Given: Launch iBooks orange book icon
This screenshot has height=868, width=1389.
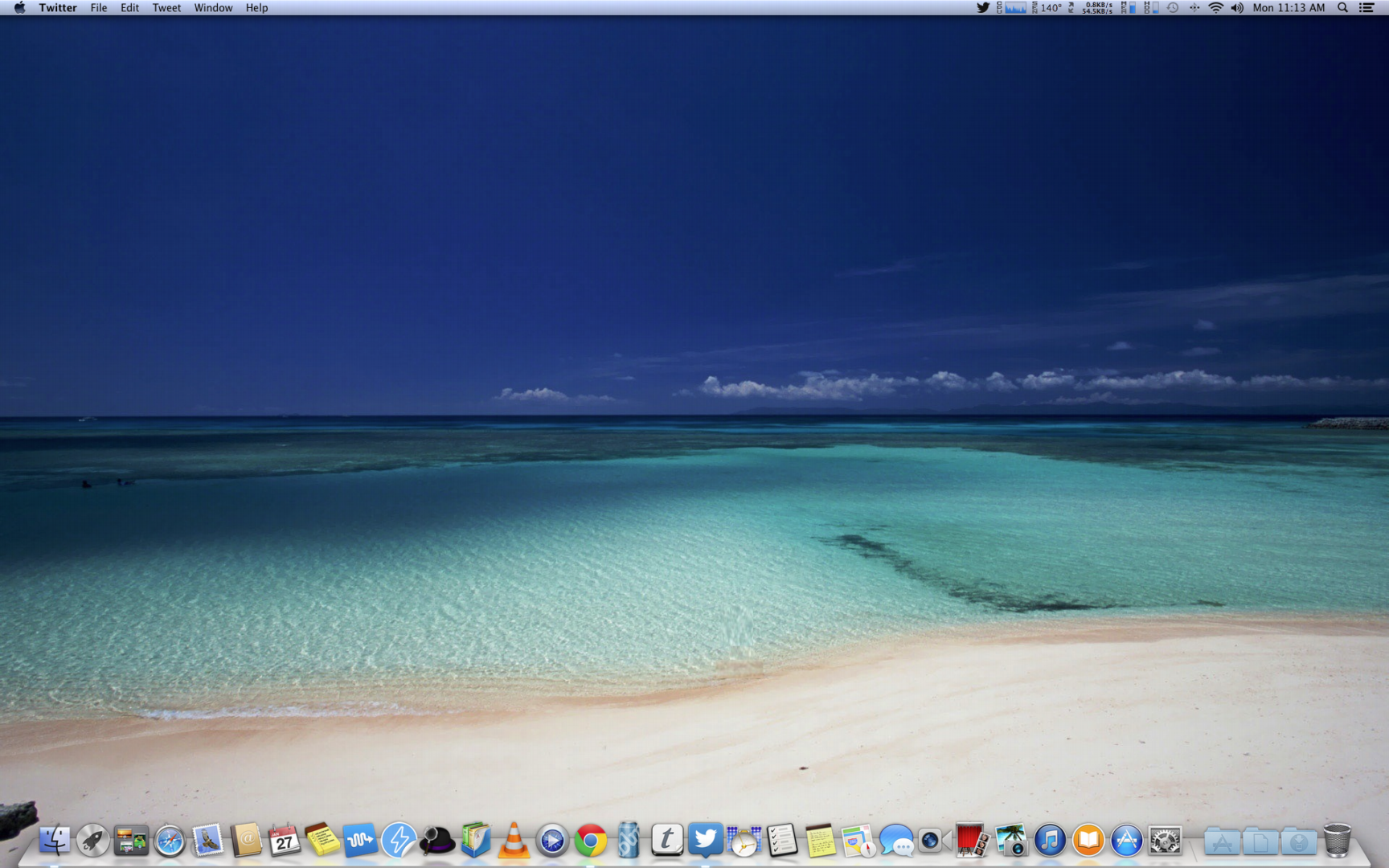Looking at the screenshot, I should point(1088,841).
